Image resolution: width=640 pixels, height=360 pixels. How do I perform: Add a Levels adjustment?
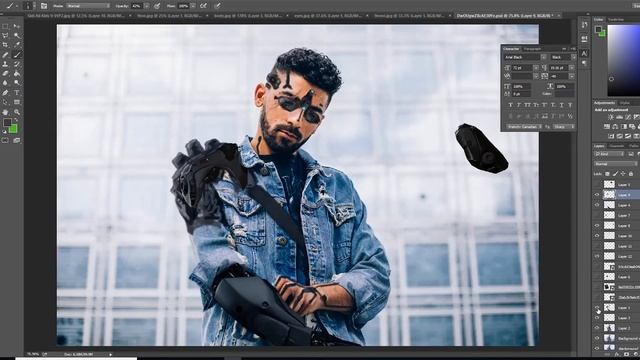(619, 117)
